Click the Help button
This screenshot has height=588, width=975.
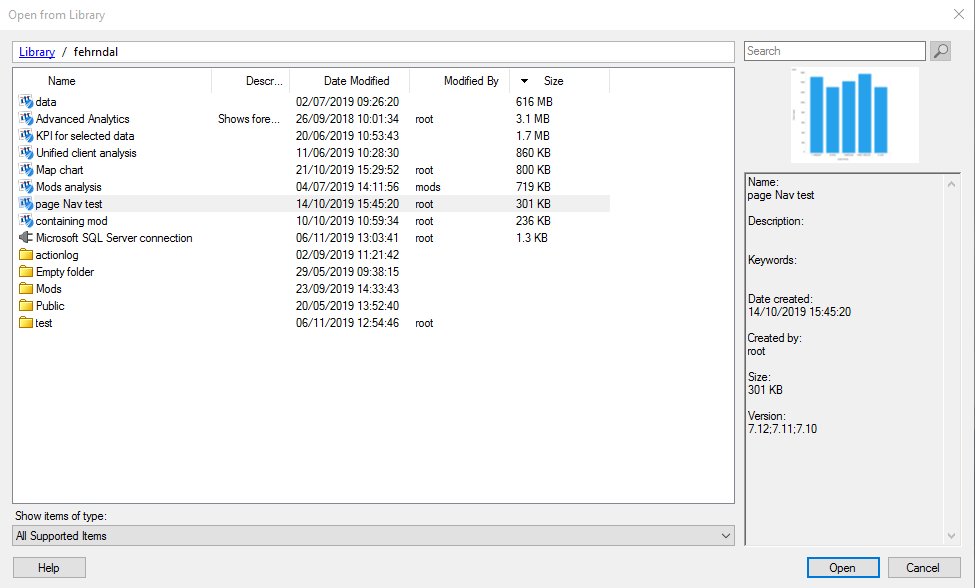click(49, 568)
